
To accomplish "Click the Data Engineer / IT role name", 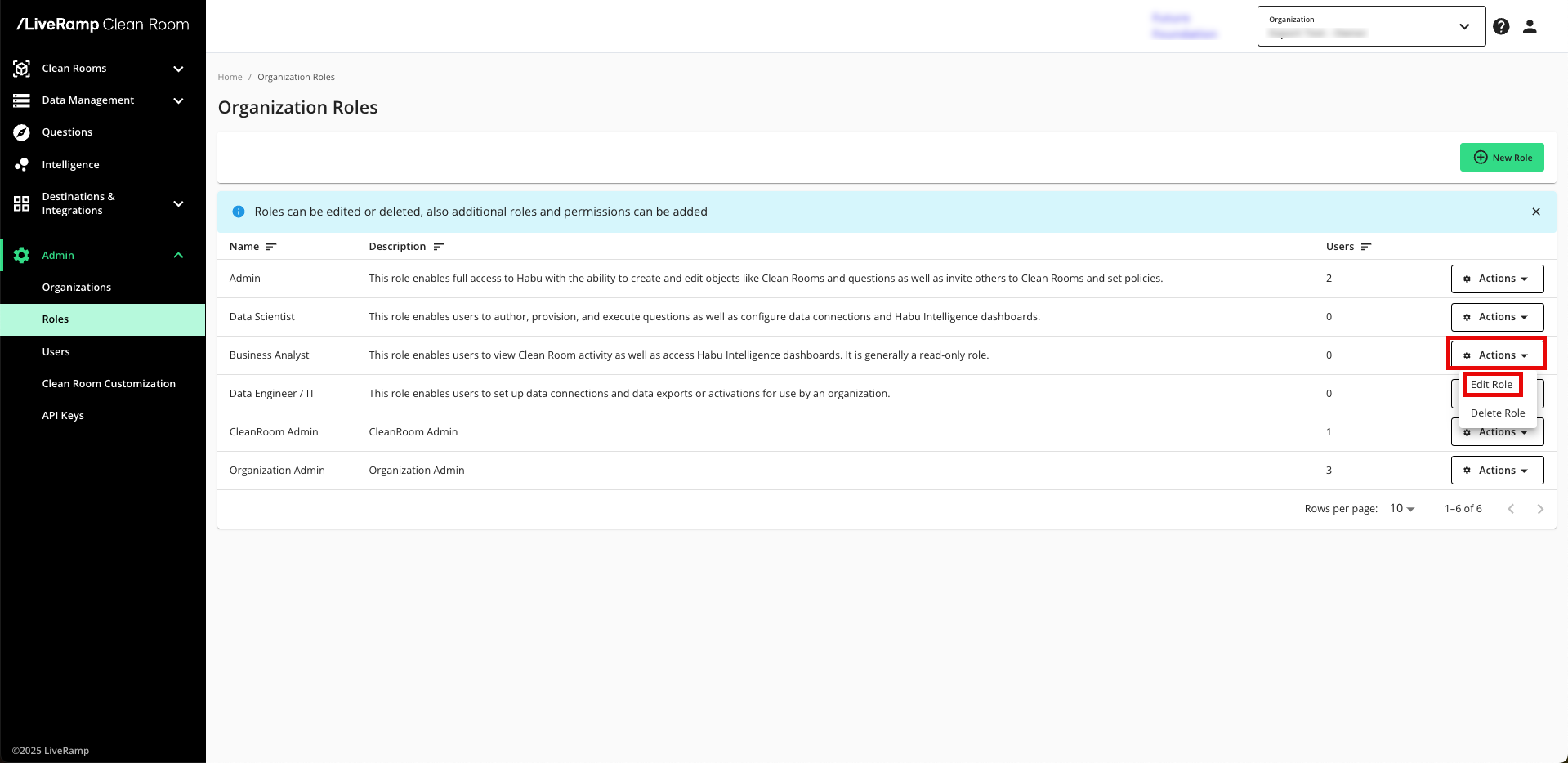I will pyautogui.click(x=272, y=394).
